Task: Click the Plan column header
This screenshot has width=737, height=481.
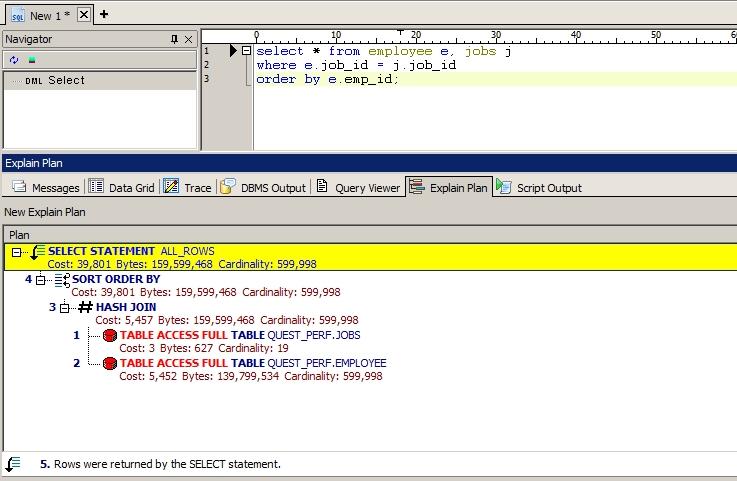Action: click(x=20, y=234)
